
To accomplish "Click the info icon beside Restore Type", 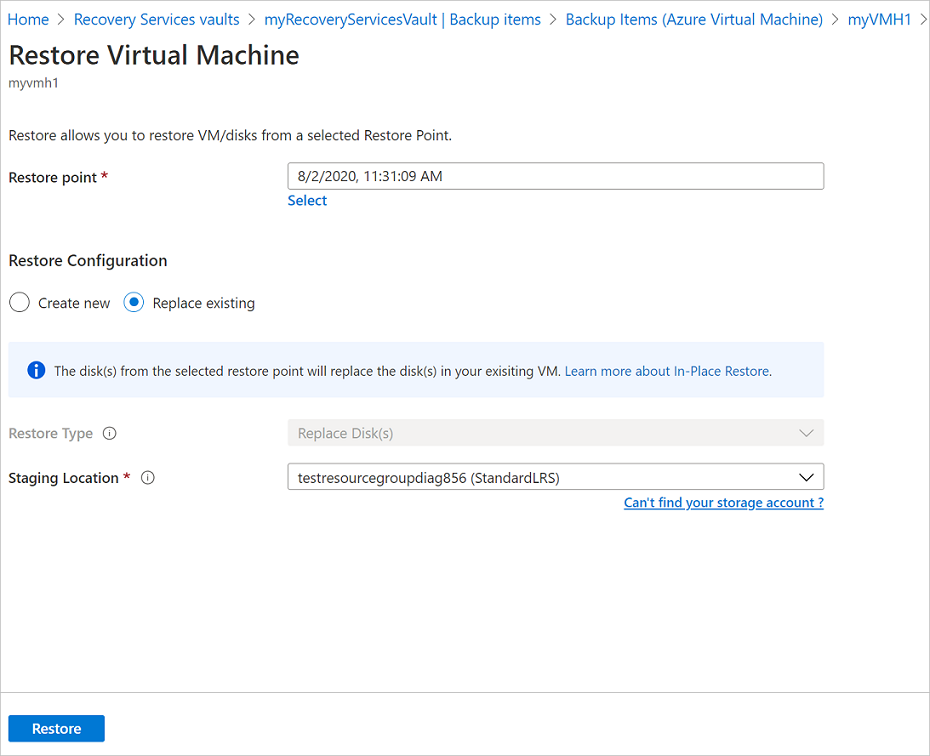I will click(x=109, y=433).
